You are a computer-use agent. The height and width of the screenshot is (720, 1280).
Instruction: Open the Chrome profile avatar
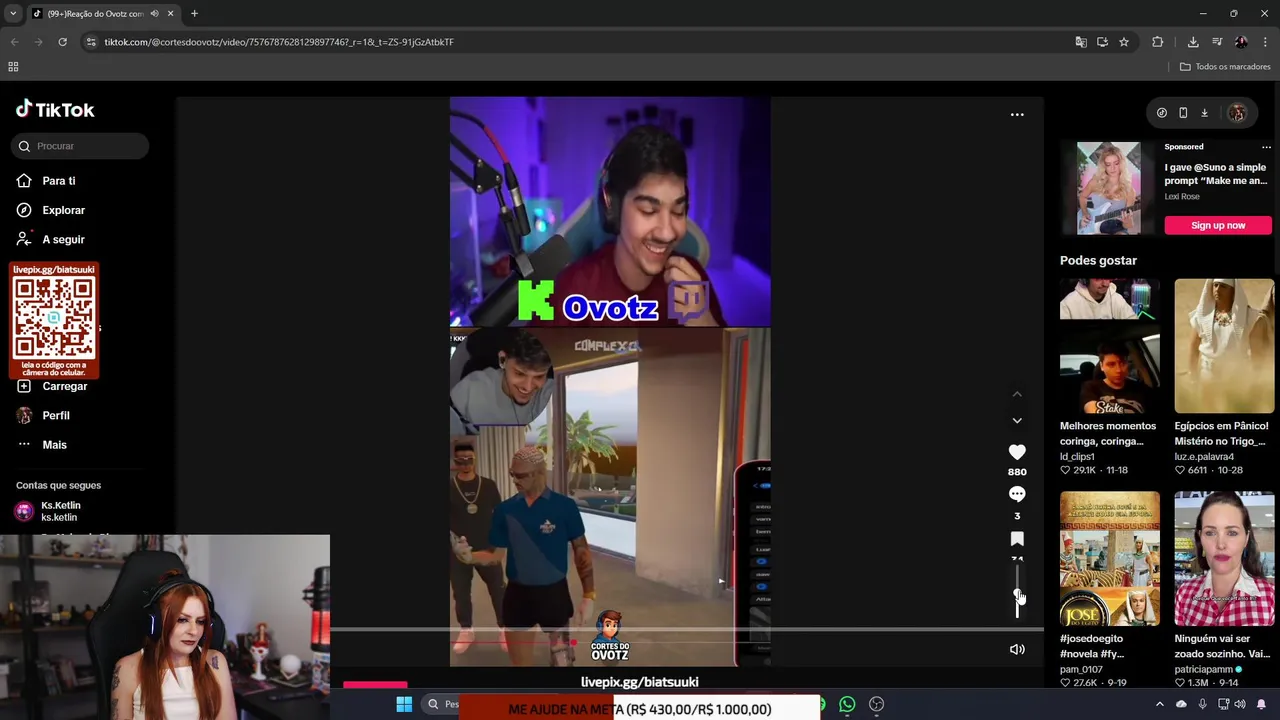(1241, 42)
